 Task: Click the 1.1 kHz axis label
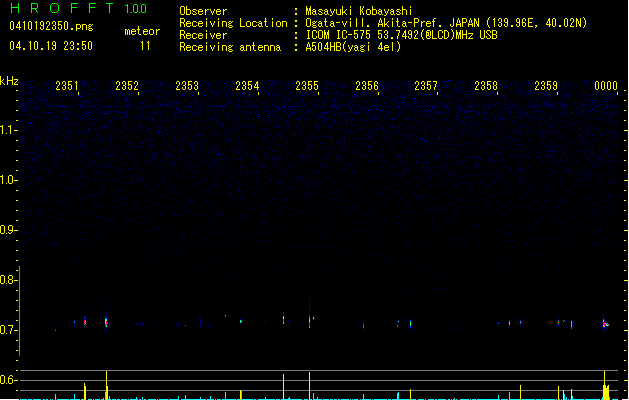[8, 130]
